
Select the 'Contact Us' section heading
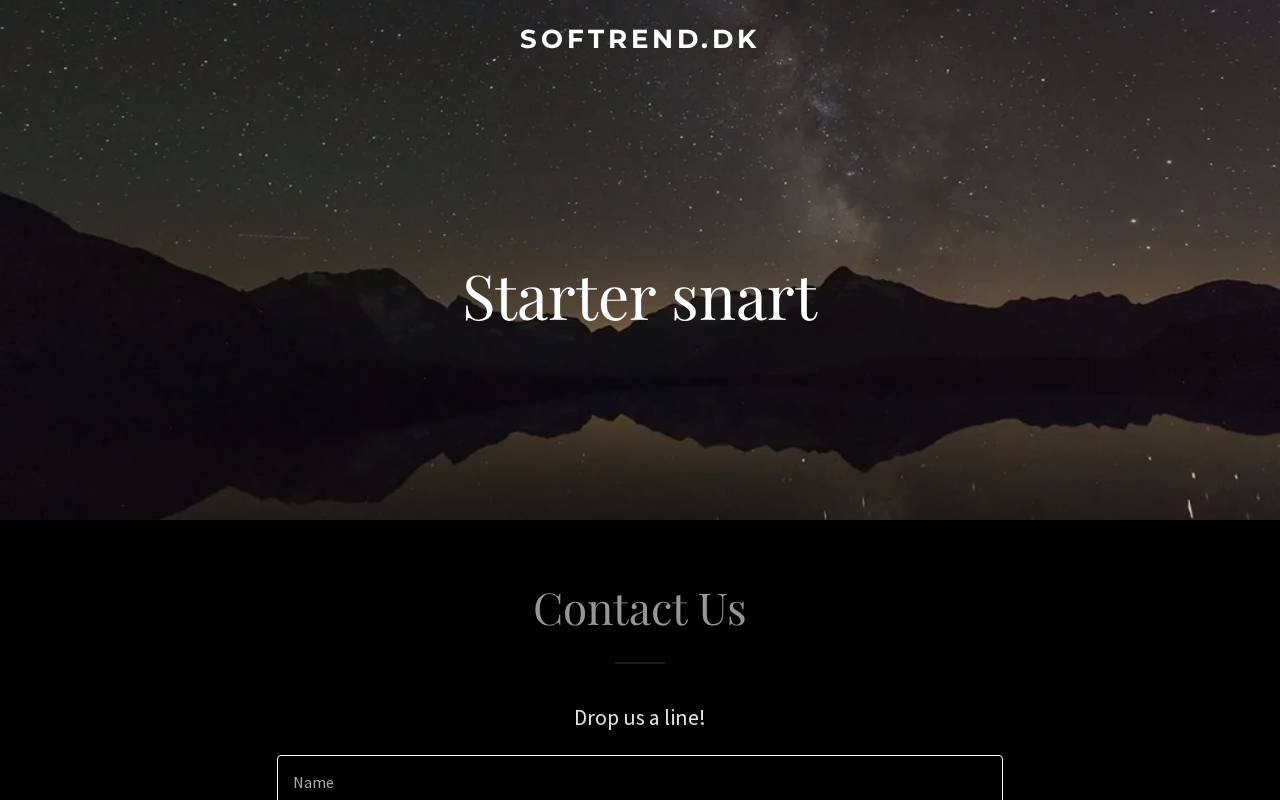[x=640, y=608]
